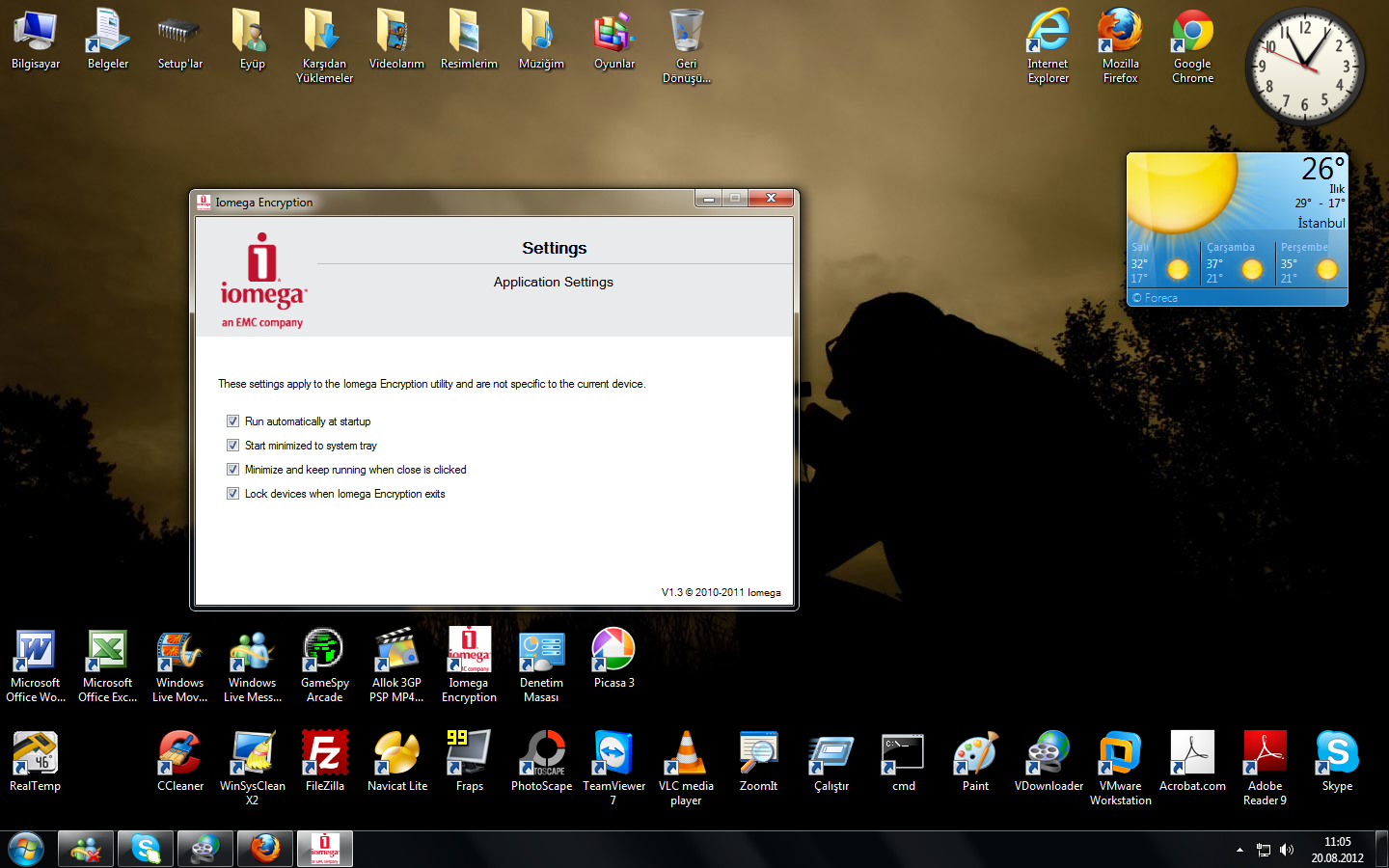Viewport: 1389px width, 868px height.
Task: Uncheck Minimize and keep running when close clicked
Action: click(232, 470)
